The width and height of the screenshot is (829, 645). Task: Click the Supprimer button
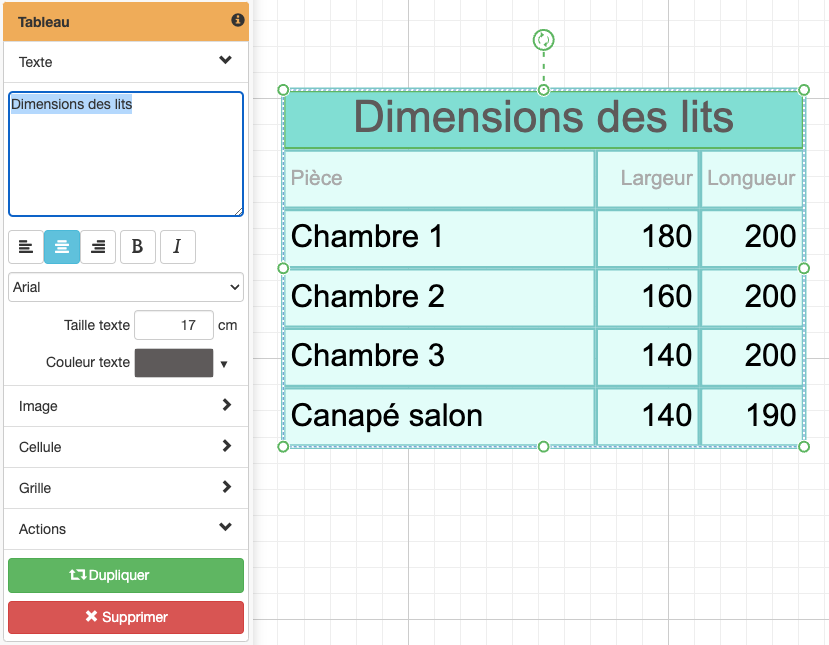[125, 617]
